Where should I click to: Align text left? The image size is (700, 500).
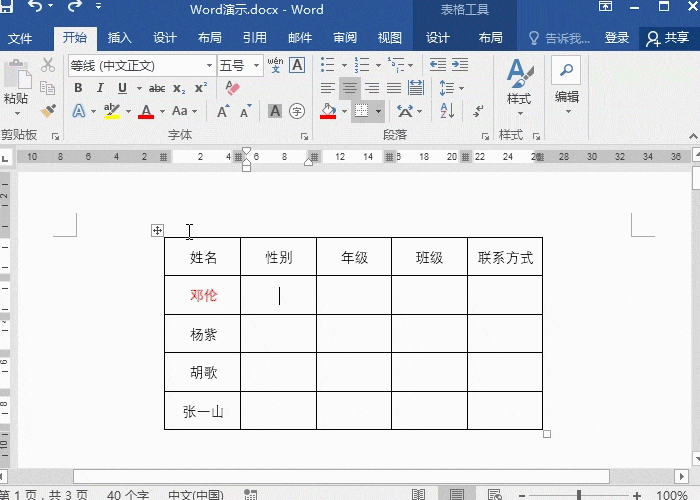point(328,88)
